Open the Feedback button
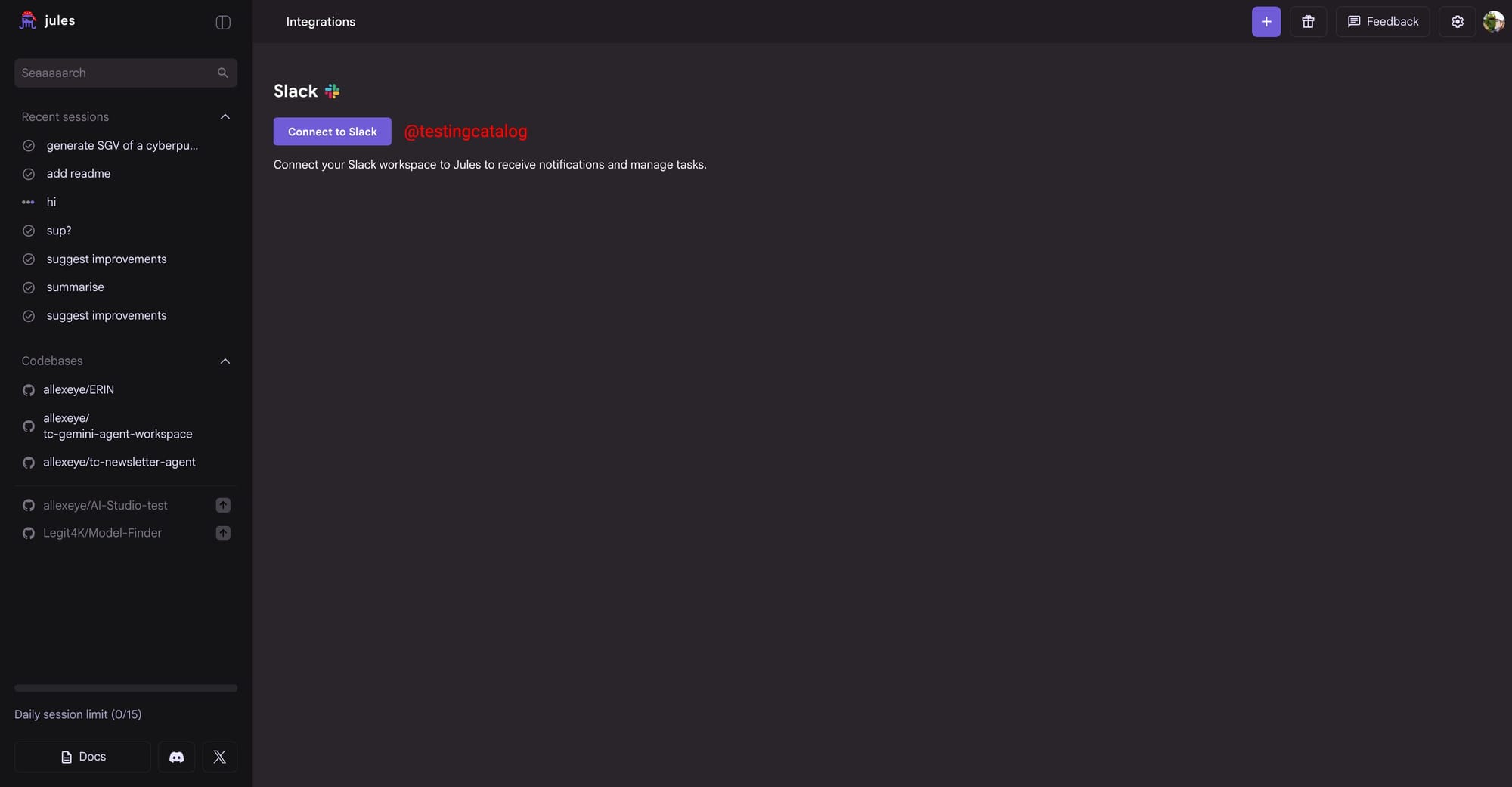Screen dimensions: 1512x787 coord(1383,22)
